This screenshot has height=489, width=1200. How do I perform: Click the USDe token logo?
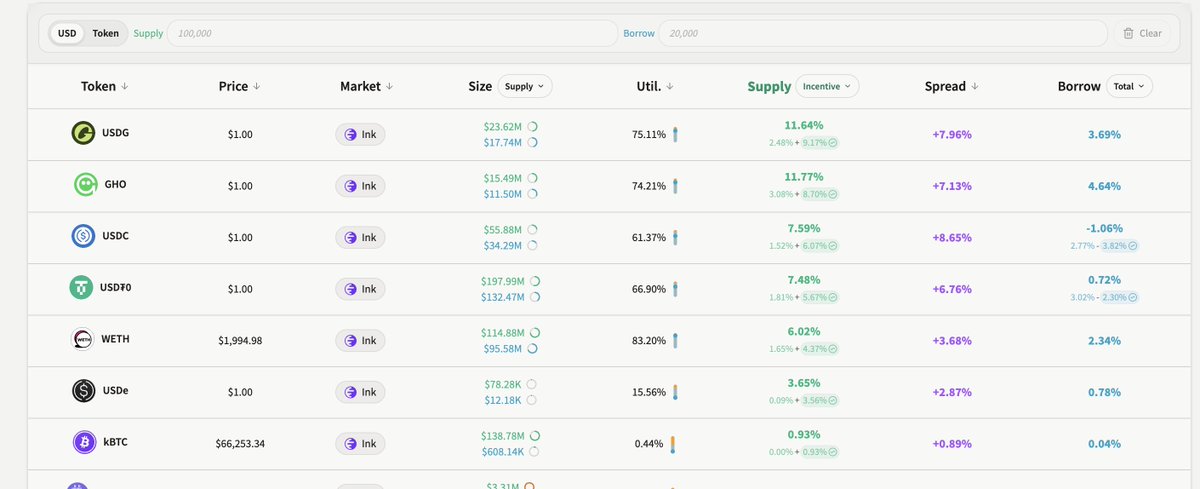[x=83, y=391]
